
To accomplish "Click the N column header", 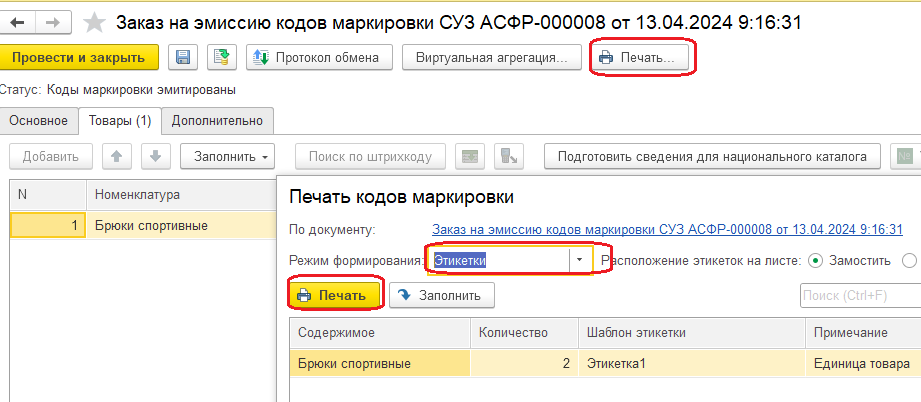I will tap(48, 195).
